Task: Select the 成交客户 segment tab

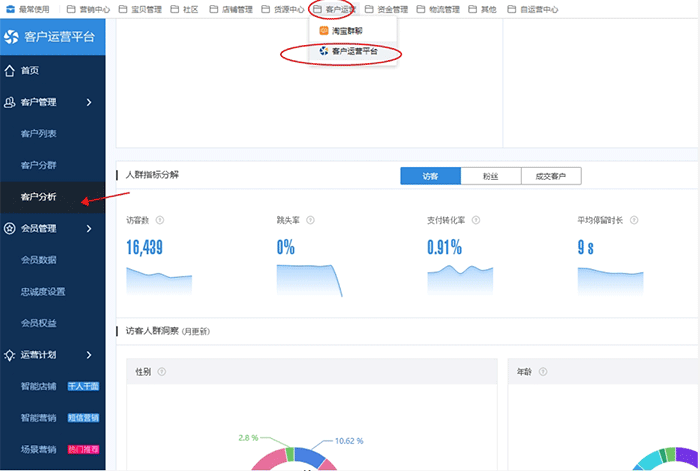Action: coord(550,176)
